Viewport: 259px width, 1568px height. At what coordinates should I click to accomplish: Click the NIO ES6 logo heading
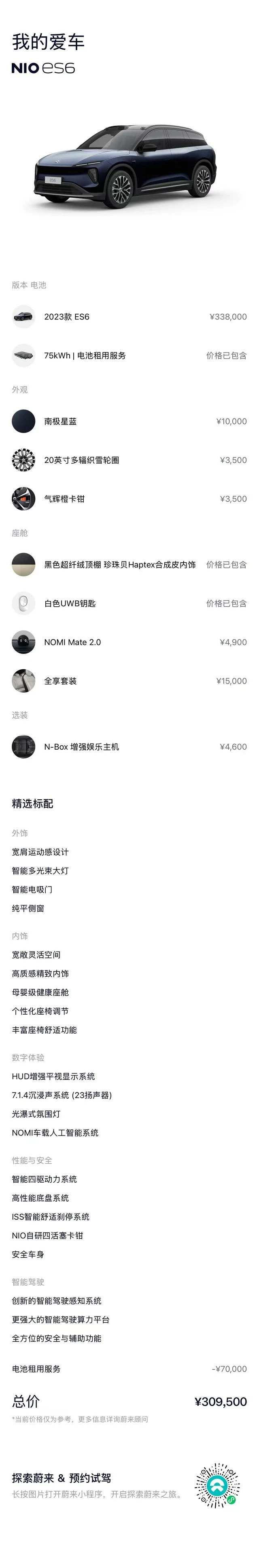(43, 68)
